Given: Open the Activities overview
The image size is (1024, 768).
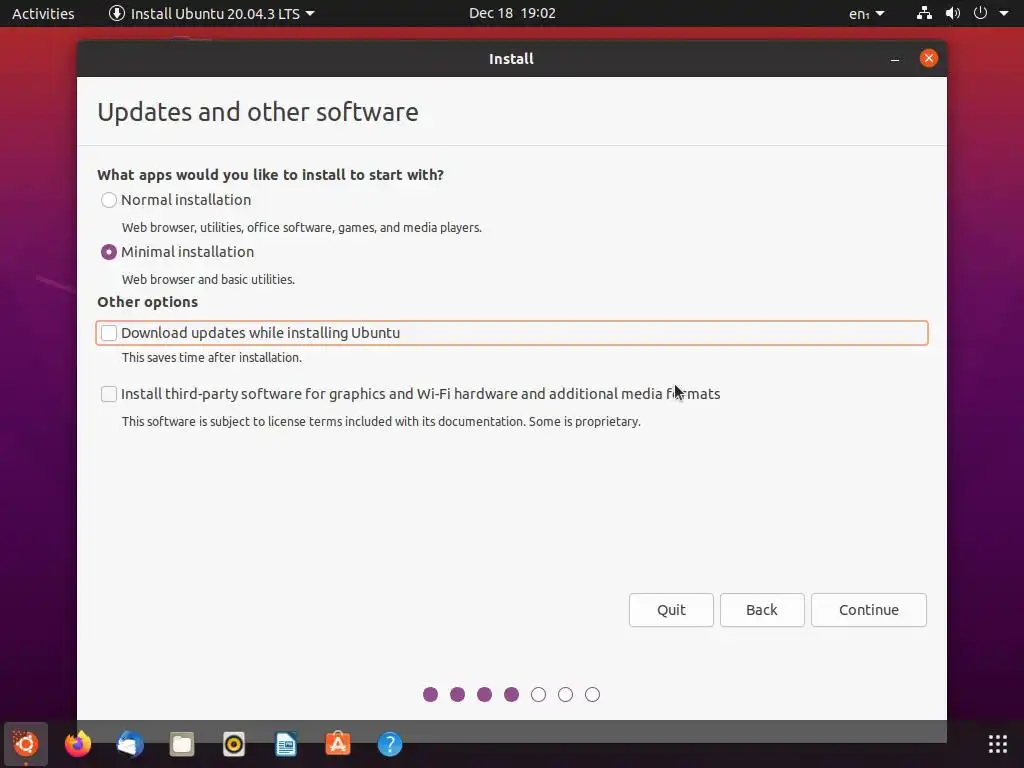Looking at the screenshot, I should tap(43, 13).
